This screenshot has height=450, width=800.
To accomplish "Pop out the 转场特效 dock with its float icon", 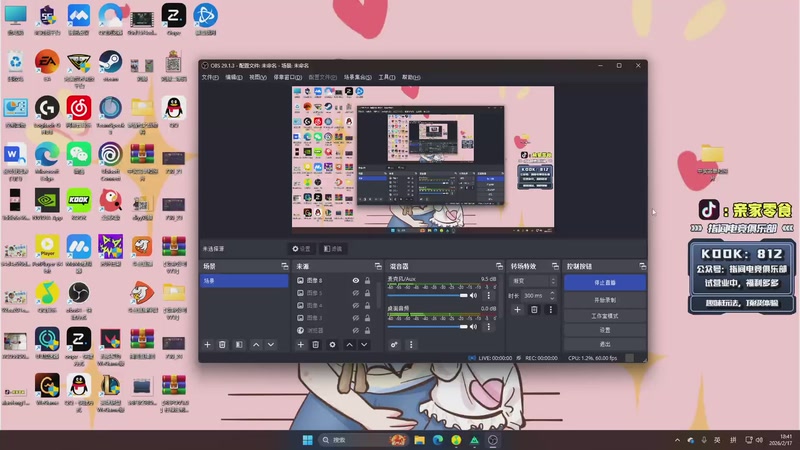I will (555, 266).
